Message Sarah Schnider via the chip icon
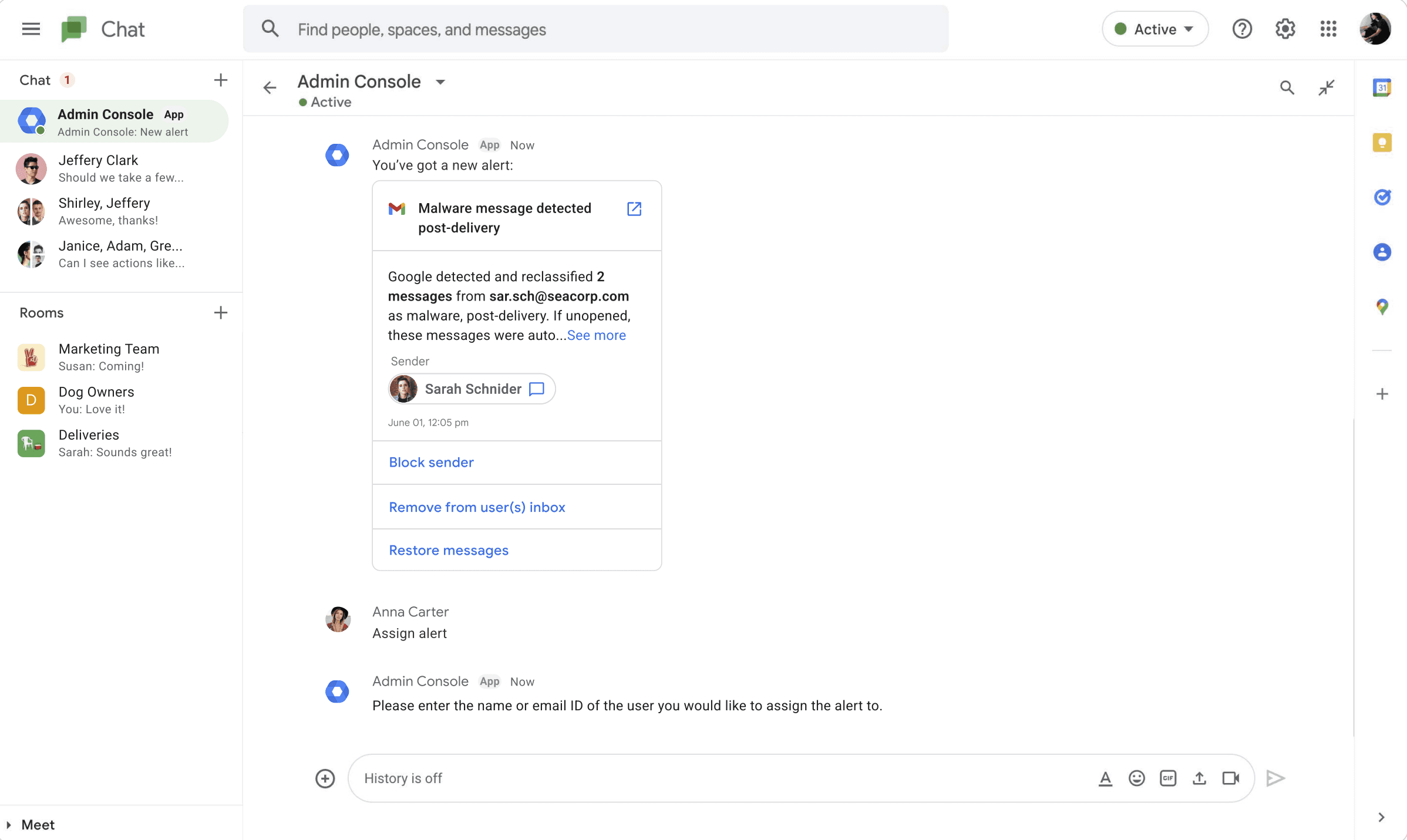 click(536, 389)
